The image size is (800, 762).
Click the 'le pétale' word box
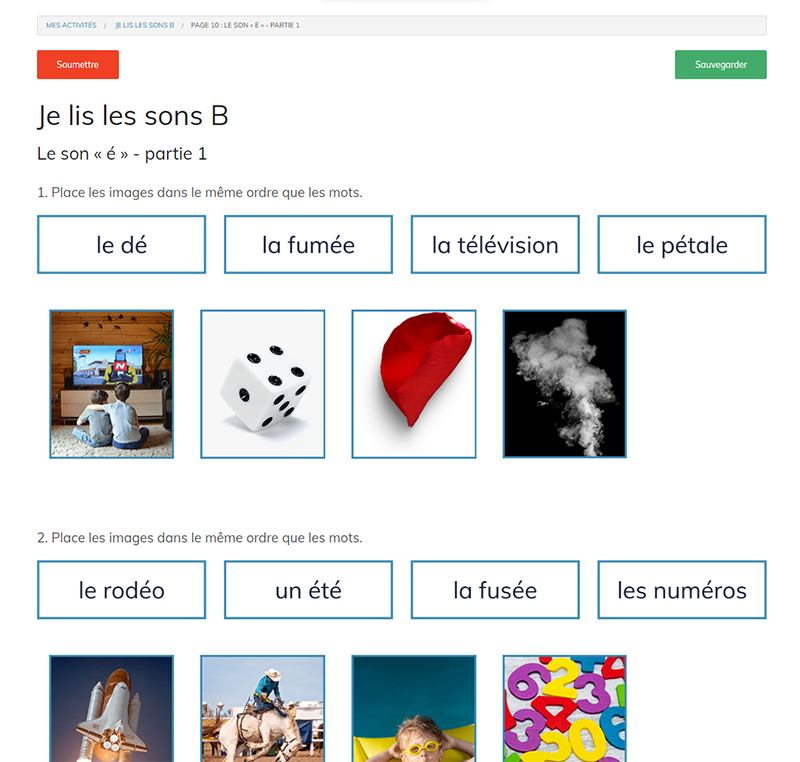point(682,244)
